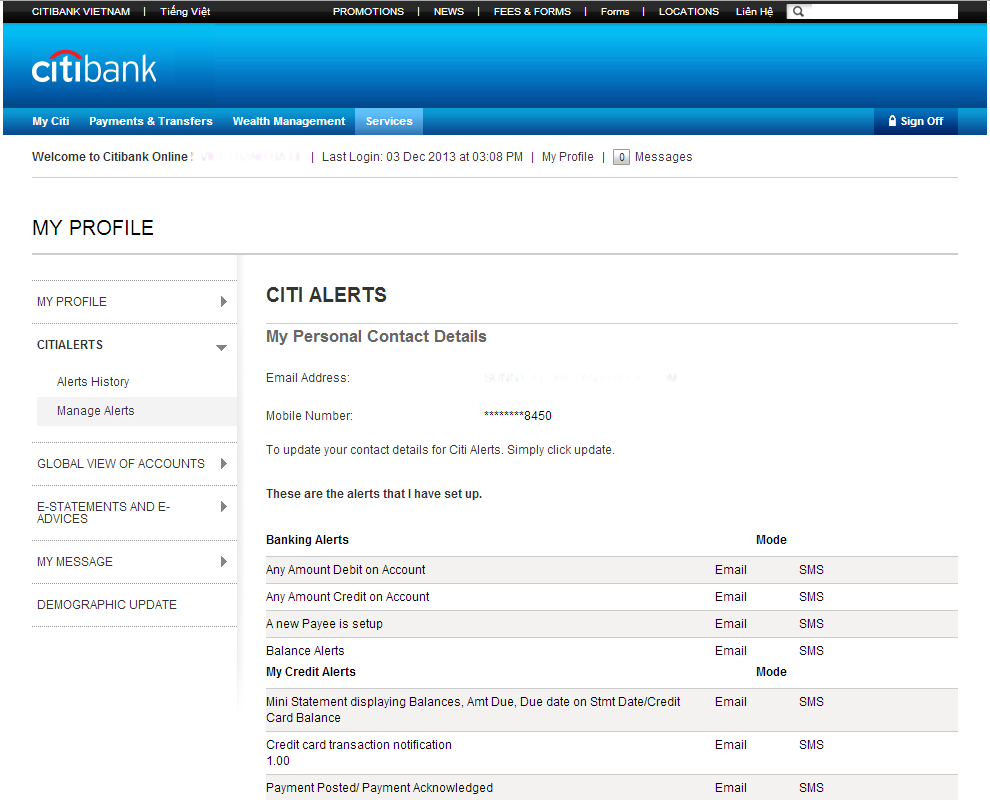Click 'A new Payee is setup' text
Viewport: 990px width, 800px height.
pos(324,624)
